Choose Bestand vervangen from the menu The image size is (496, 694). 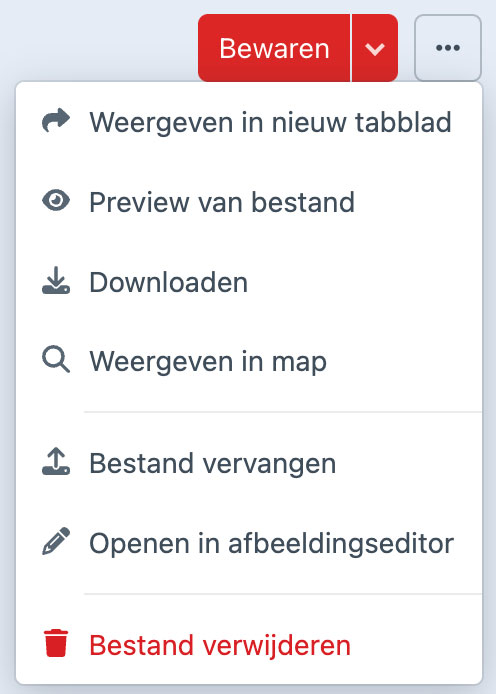point(249,463)
